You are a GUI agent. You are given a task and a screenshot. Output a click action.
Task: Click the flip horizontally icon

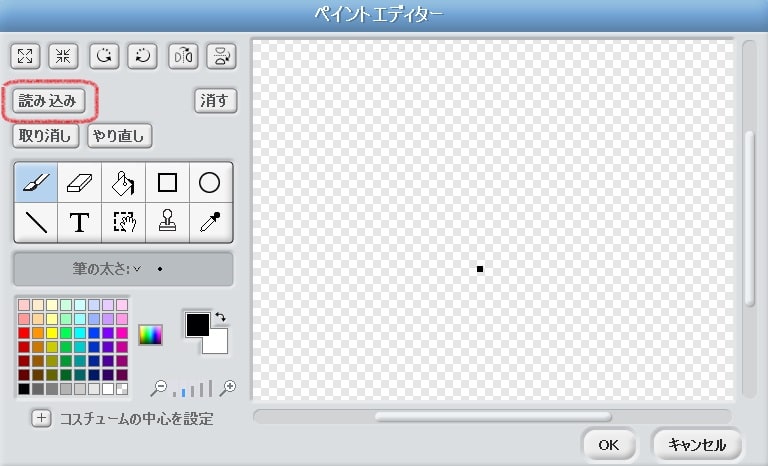[183, 55]
